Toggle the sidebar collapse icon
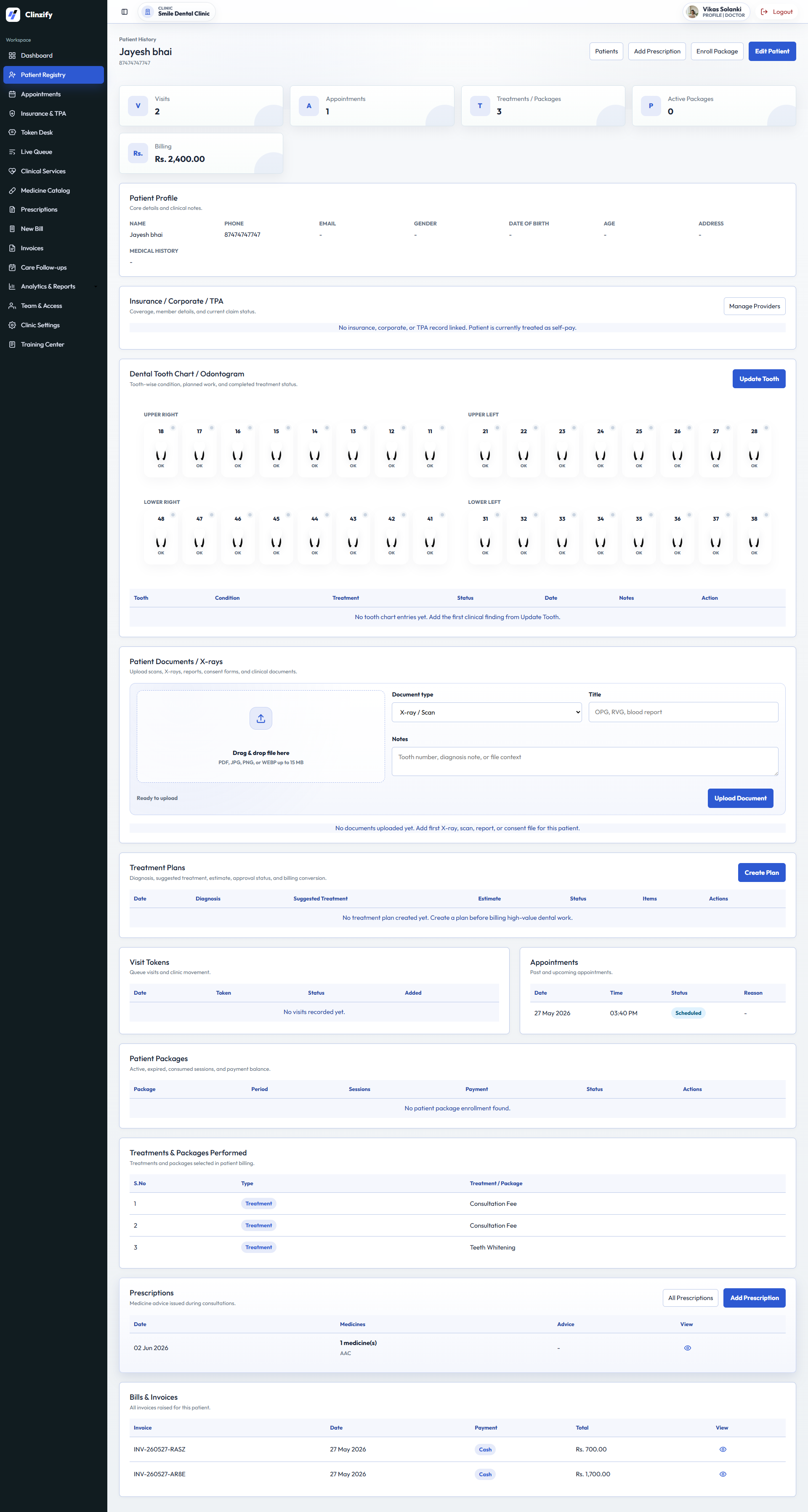The height and width of the screenshot is (1512, 808). [x=125, y=12]
